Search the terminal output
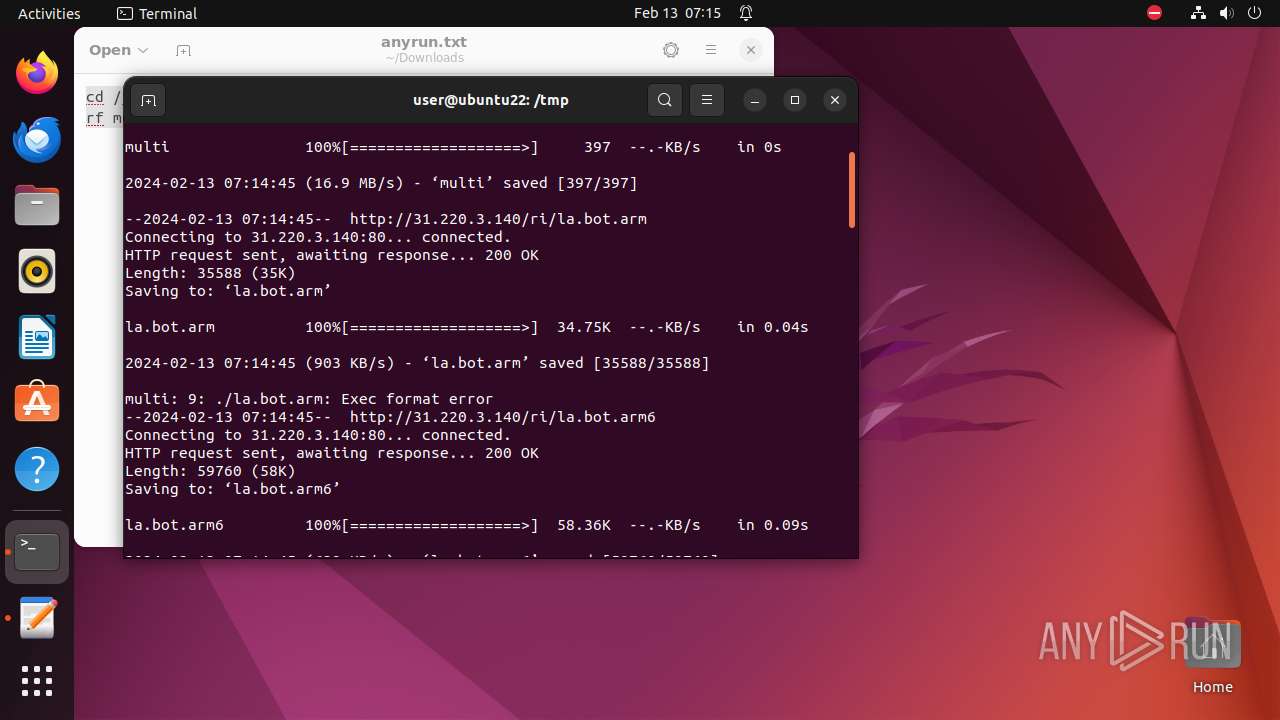 click(x=665, y=100)
